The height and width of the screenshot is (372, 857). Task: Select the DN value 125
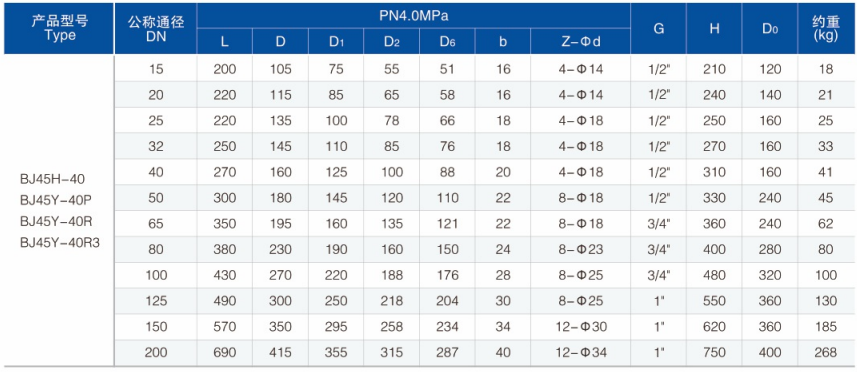pos(156,301)
